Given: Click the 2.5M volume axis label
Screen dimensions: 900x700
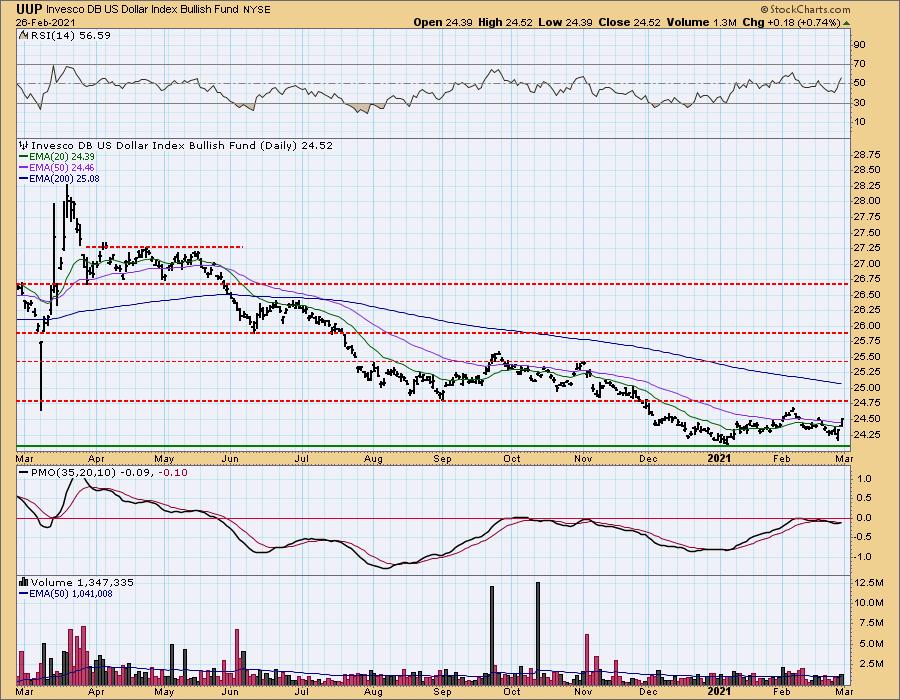Looking at the screenshot, I should [871, 664].
